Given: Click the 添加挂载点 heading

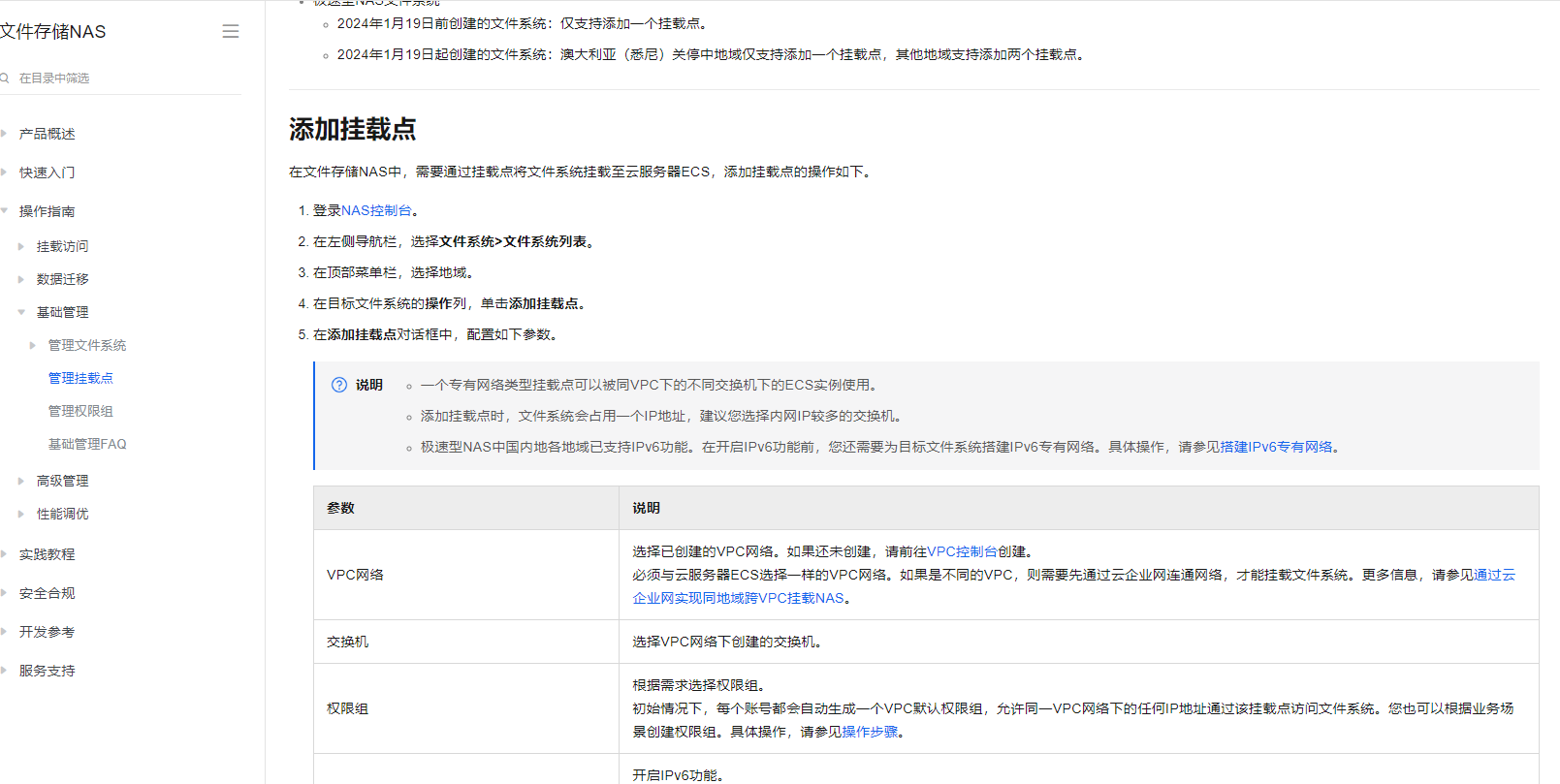Looking at the screenshot, I should (x=353, y=129).
